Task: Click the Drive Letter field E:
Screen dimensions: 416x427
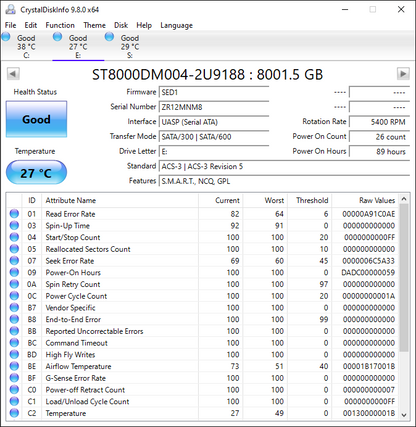Action: (x=214, y=152)
